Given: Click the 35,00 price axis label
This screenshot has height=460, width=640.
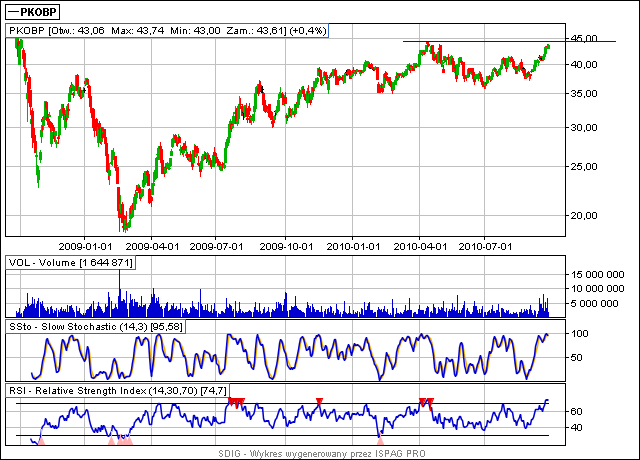Looking at the screenshot, I should (584, 93).
